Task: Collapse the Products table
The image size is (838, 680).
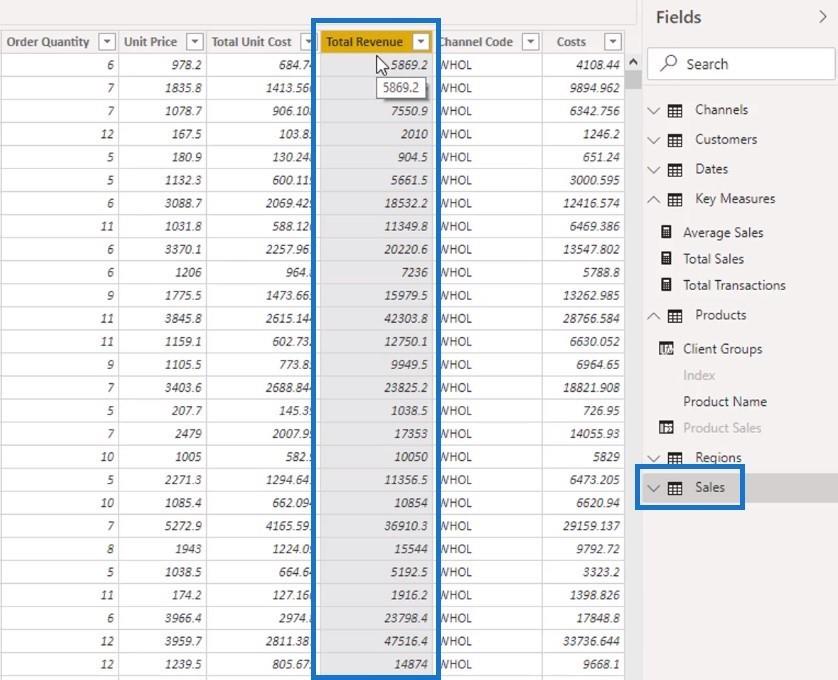Action: [654, 316]
